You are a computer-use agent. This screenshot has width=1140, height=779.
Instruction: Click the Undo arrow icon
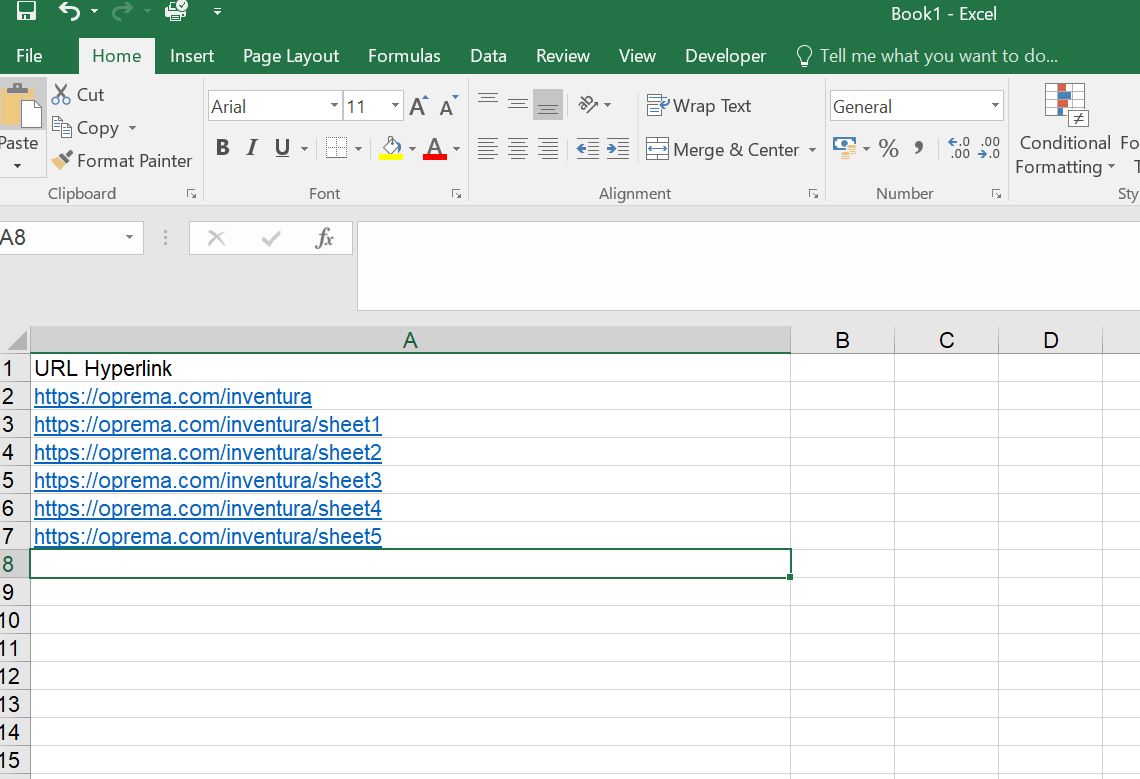(69, 11)
